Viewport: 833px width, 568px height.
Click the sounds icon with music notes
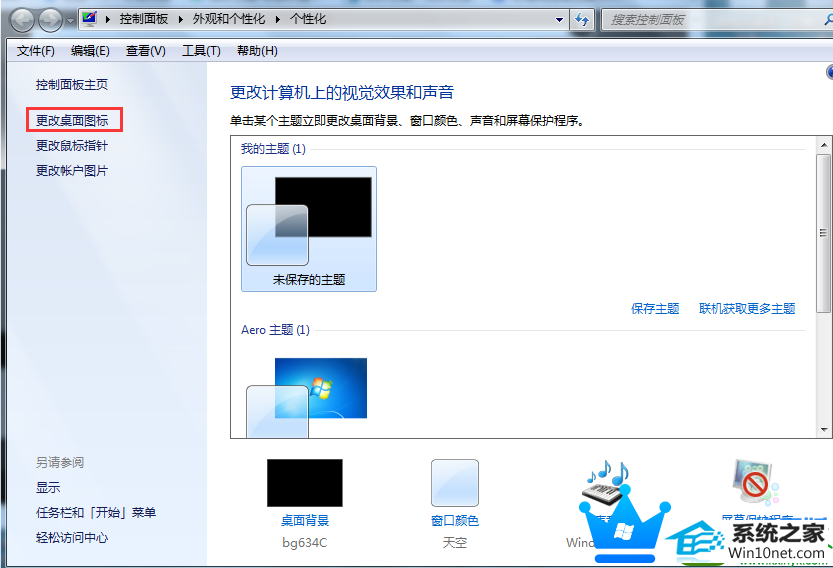pos(605,482)
